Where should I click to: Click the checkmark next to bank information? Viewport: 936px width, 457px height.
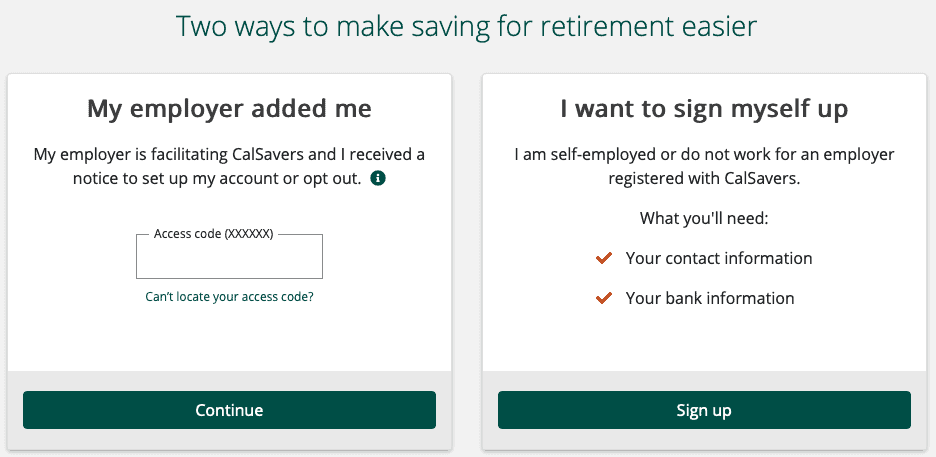(603, 298)
